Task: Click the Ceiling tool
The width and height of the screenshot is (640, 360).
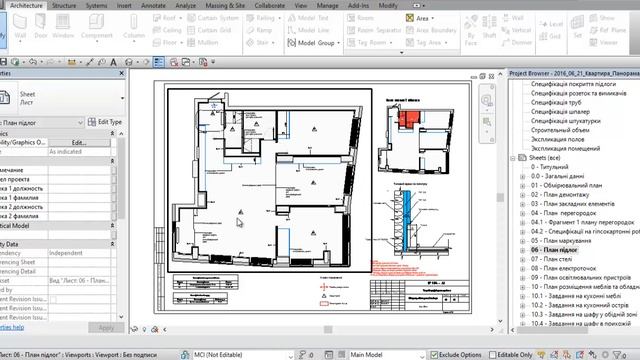Action: [167, 30]
